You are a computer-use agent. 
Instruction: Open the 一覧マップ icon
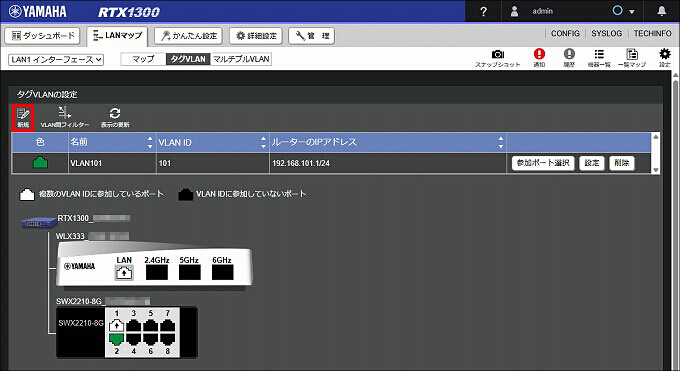(632, 58)
